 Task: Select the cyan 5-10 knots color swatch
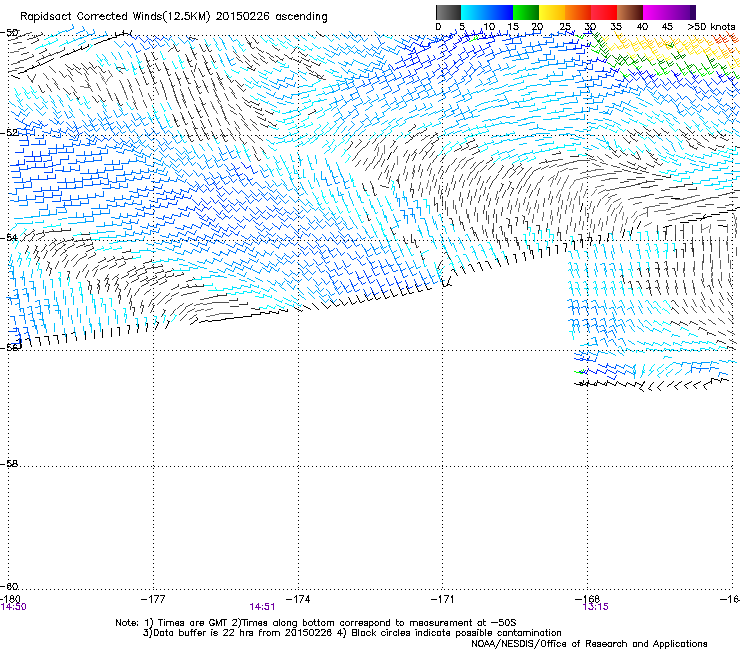point(474,12)
